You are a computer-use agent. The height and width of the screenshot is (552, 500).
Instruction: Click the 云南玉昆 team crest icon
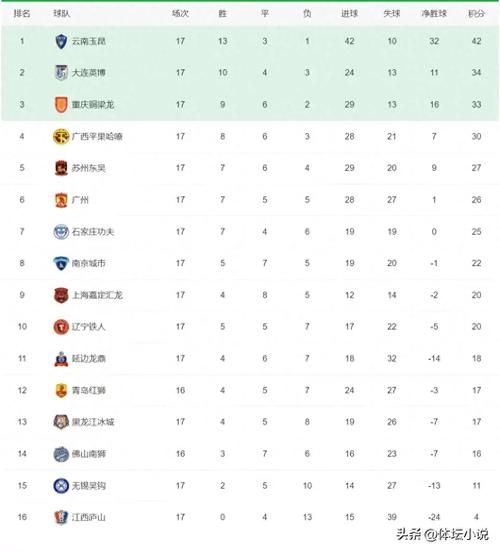click(61, 41)
